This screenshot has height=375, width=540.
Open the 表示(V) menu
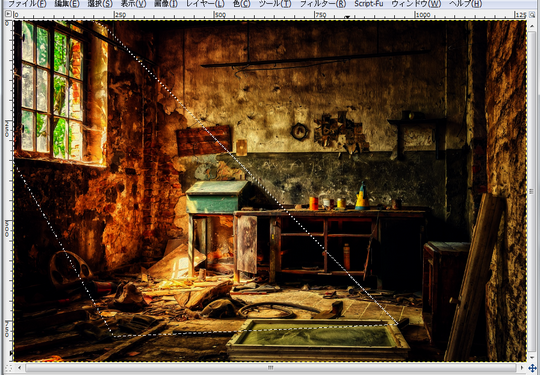click(133, 4)
